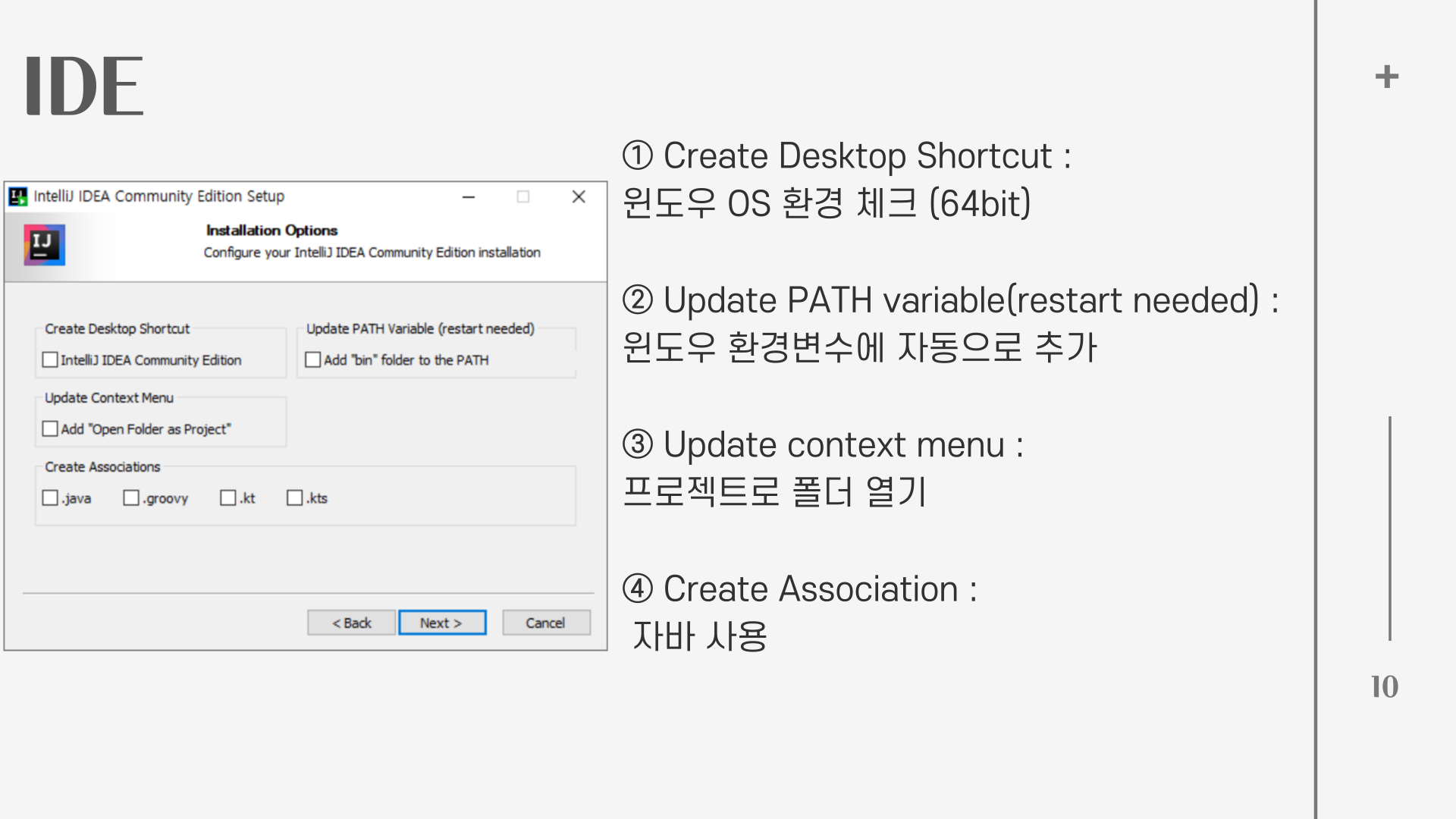Image resolution: width=1456 pixels, height=819 pixels.
Task: Click the setup title bar installer icon
Action: [x=17, y=197]
